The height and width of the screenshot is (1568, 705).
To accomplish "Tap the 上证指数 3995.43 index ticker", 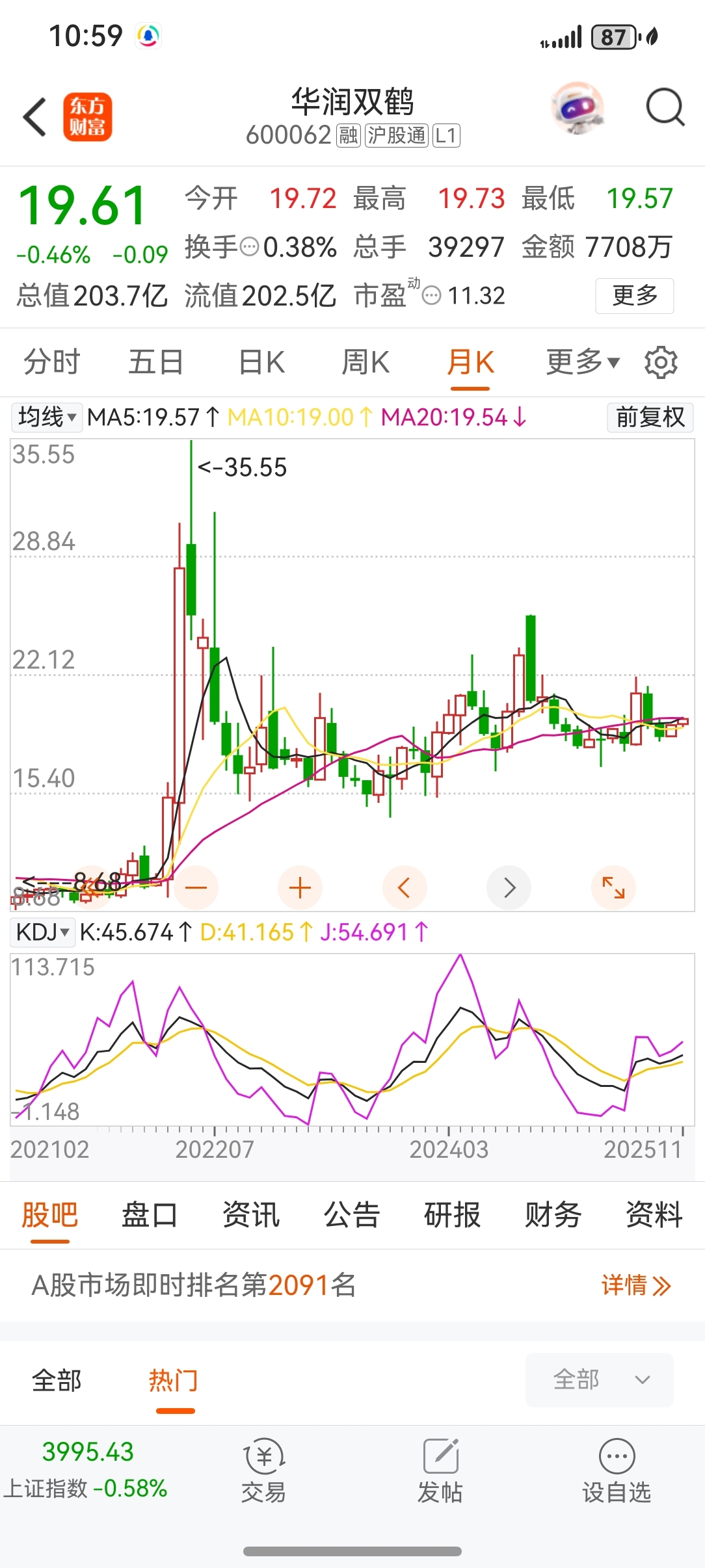I will click(x=85, y=1470).
